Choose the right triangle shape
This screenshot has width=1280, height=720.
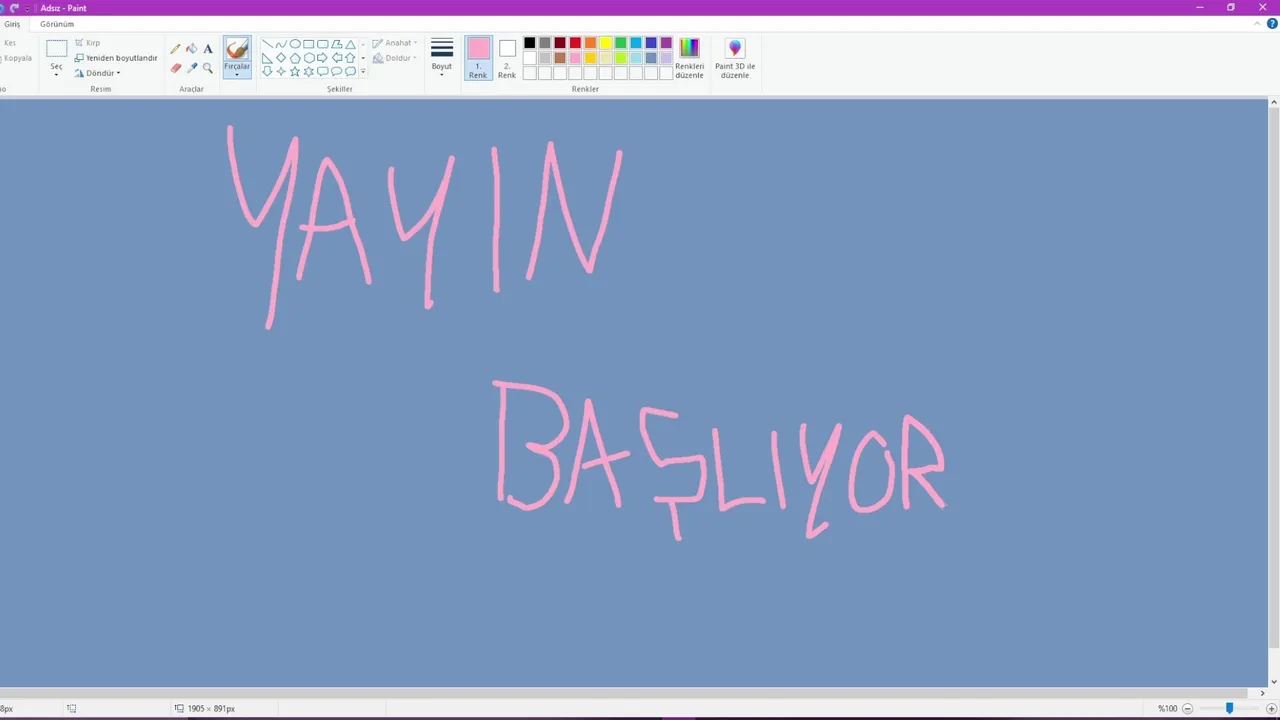[x=267, y=58]
